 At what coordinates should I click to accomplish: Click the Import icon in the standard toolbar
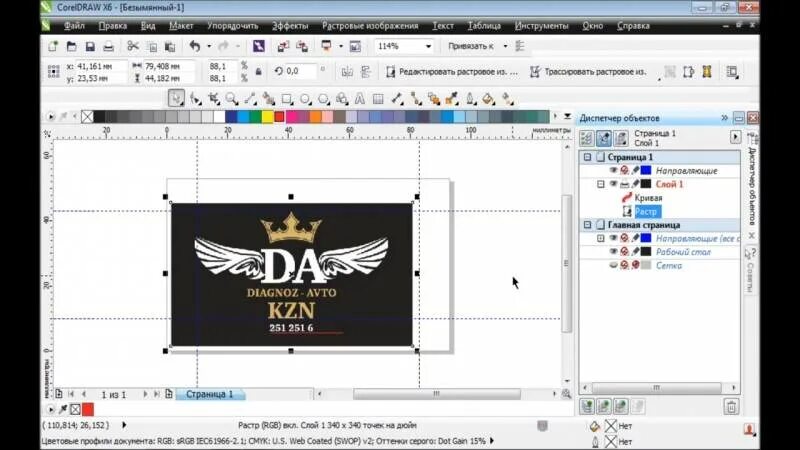click(x=283, y=46)
